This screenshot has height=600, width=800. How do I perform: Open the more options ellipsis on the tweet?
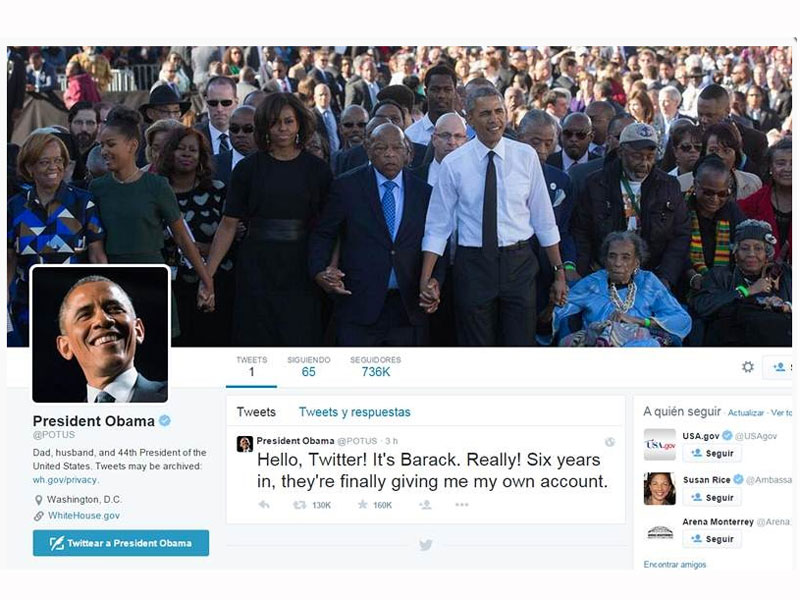(x=462, y=505)
